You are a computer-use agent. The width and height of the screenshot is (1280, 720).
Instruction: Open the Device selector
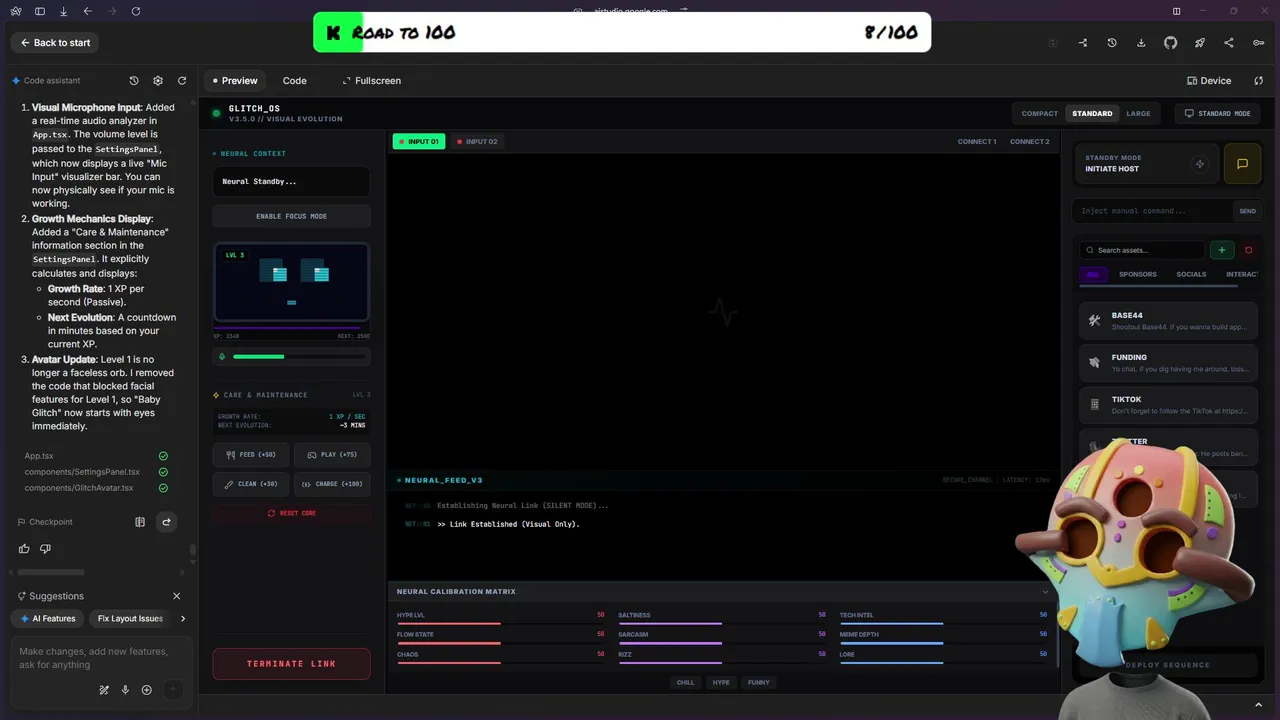(x=1209, y=81)
